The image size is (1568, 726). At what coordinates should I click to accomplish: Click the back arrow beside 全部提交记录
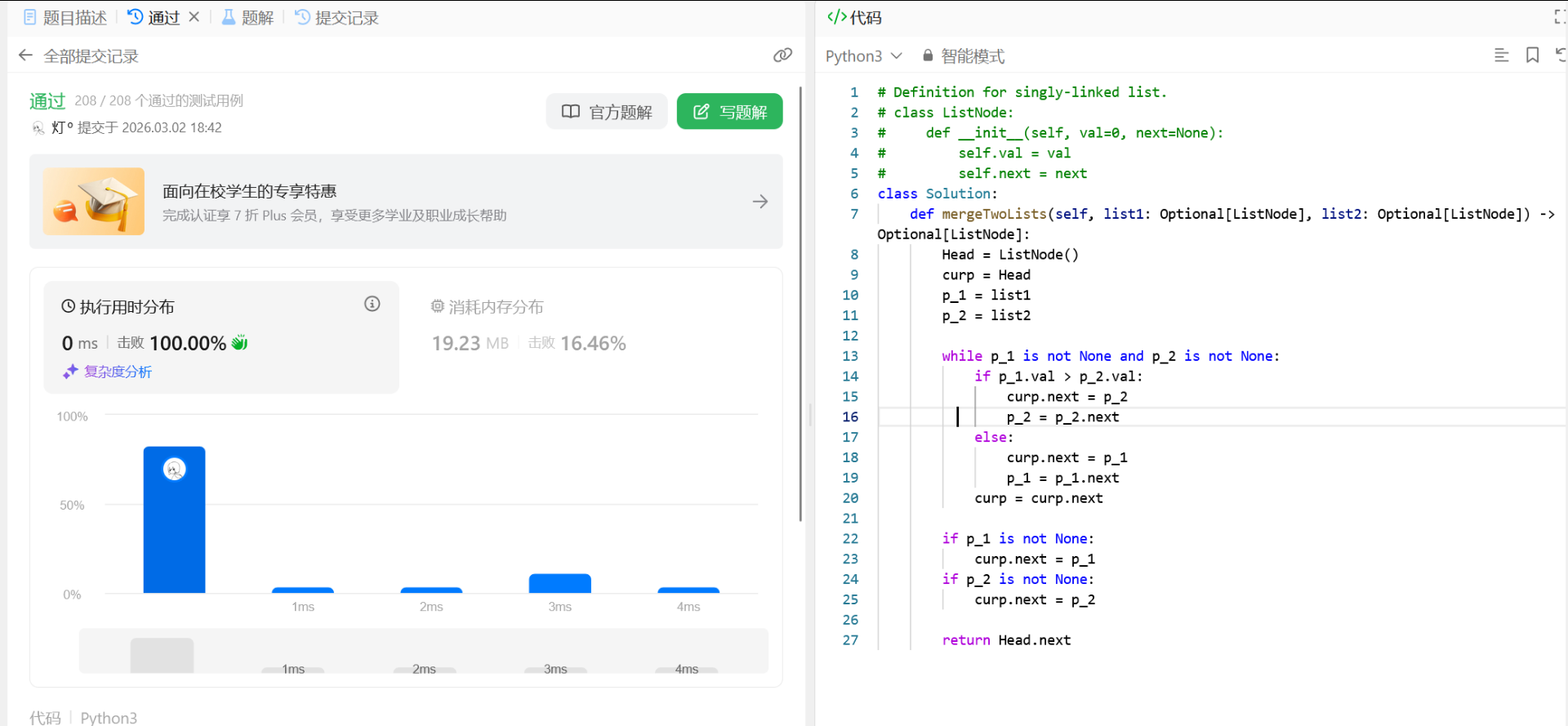point(25,56)
